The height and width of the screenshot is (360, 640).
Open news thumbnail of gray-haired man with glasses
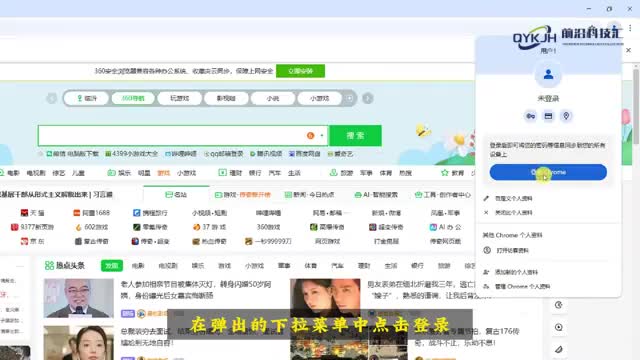79,298
